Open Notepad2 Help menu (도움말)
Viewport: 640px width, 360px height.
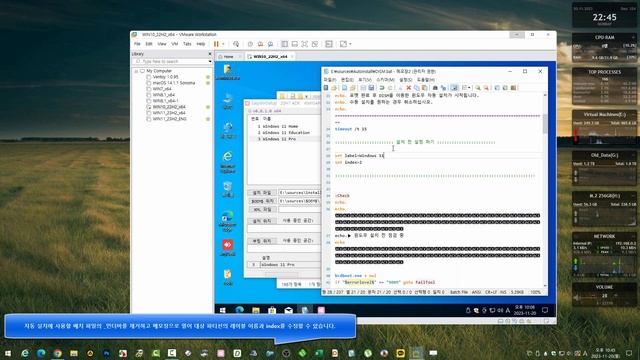click(x=426, y=80)
